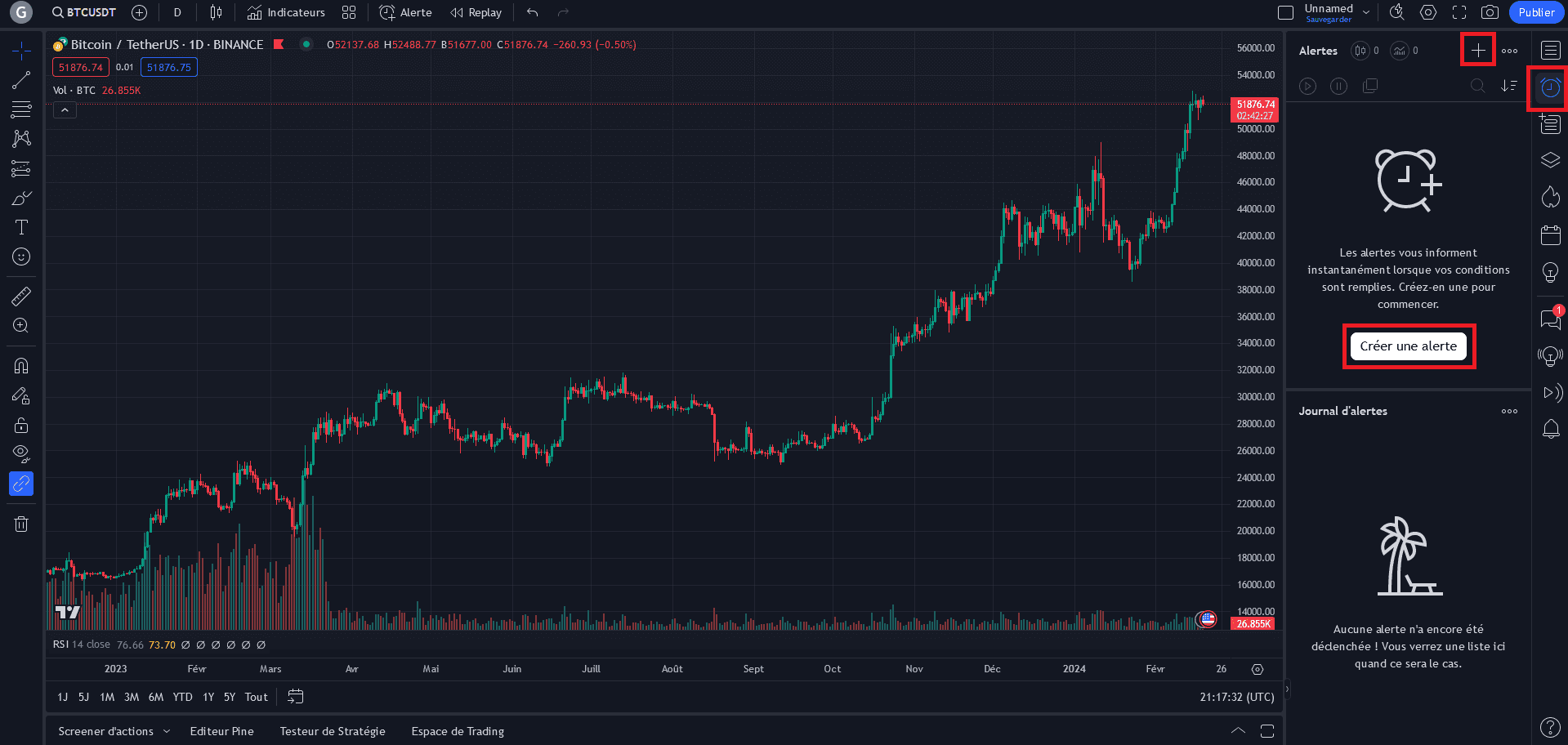Enter fullscreen mode

pyautogui.click(x=1459, y=12)
